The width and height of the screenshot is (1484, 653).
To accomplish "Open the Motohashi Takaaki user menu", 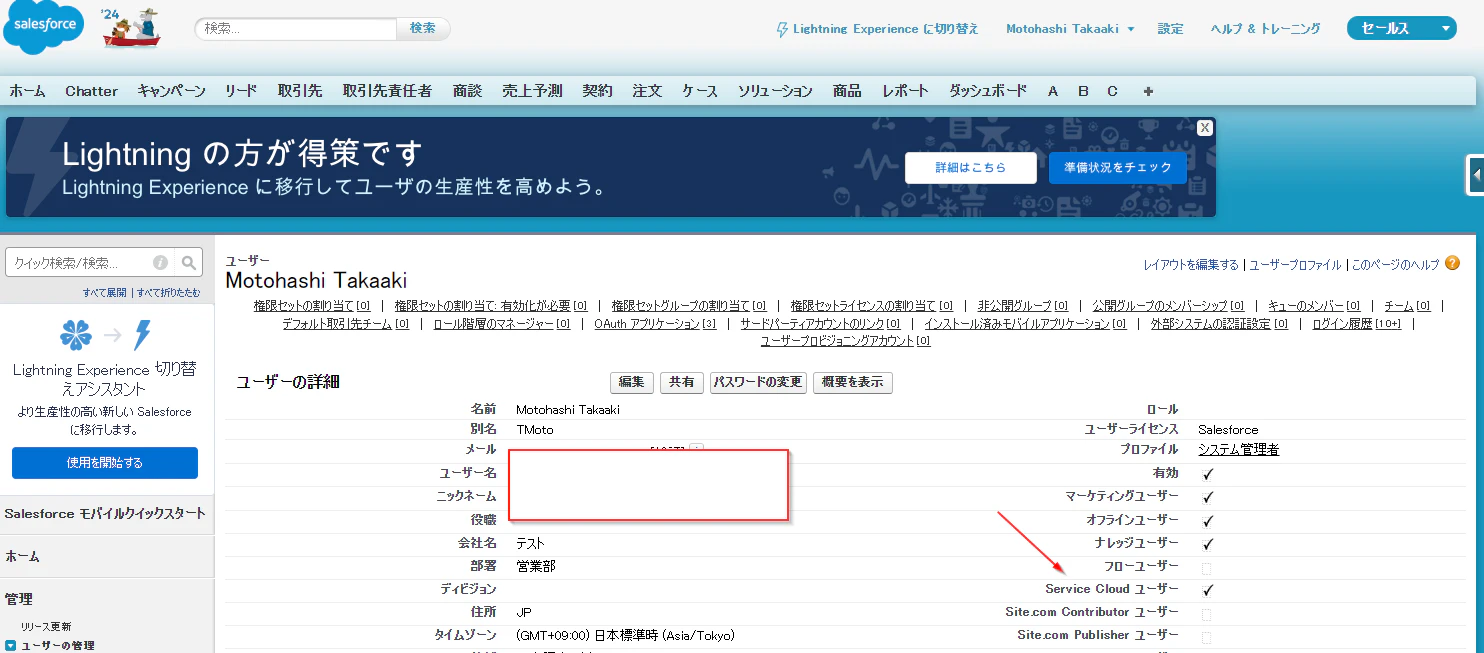I will pyautogui.click(x=1070, y=29).
